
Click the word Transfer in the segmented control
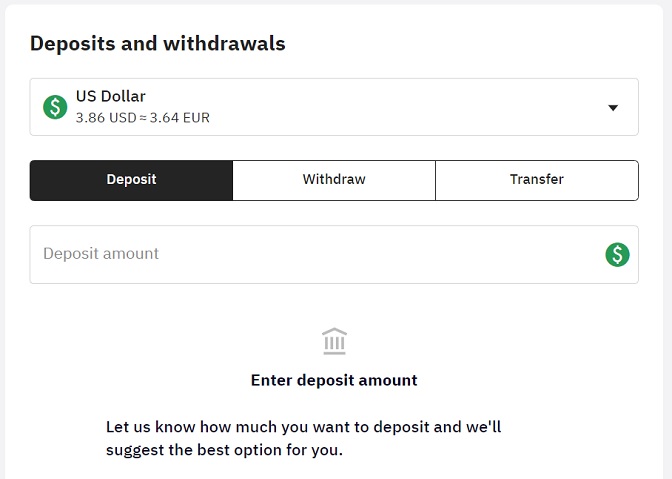537,180
